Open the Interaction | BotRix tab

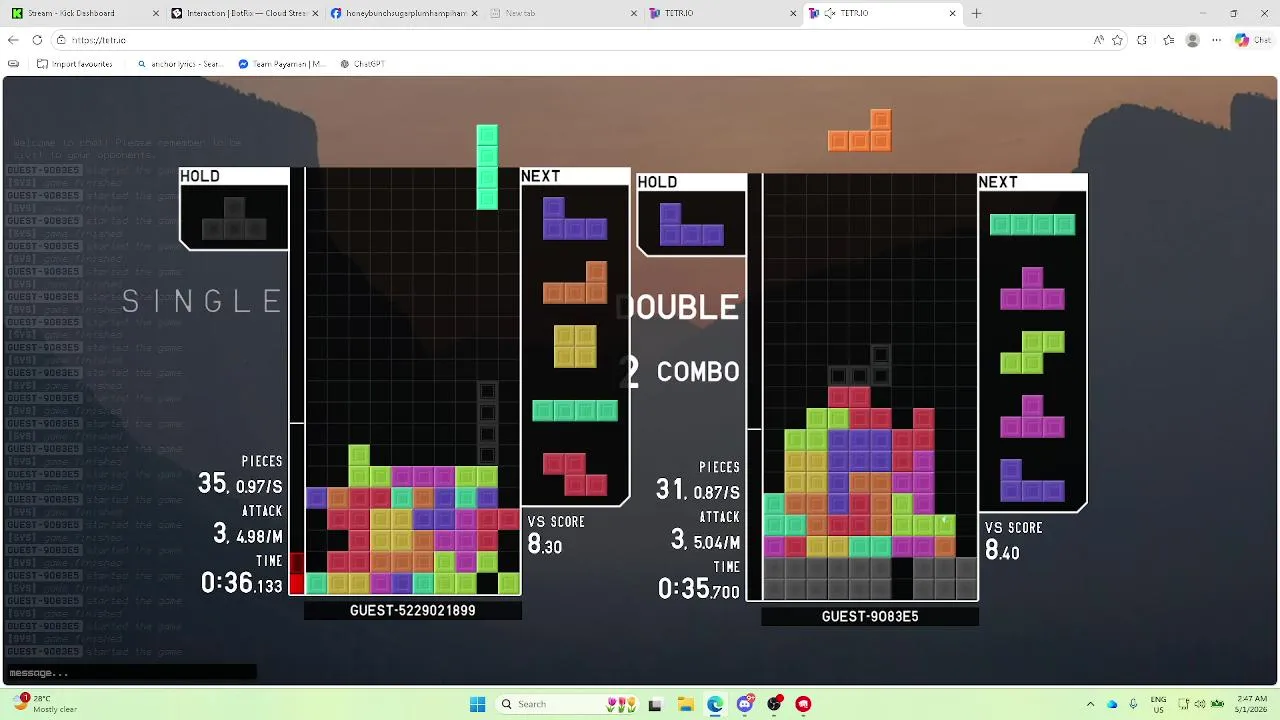click(x=243, y=13)
